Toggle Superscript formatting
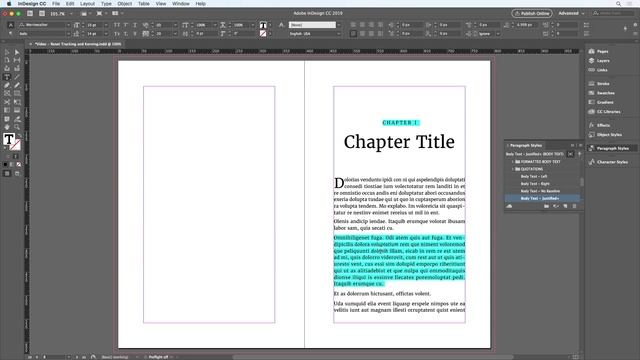The height and width of the screenshot is (360, 640). [x=126, y=25]
